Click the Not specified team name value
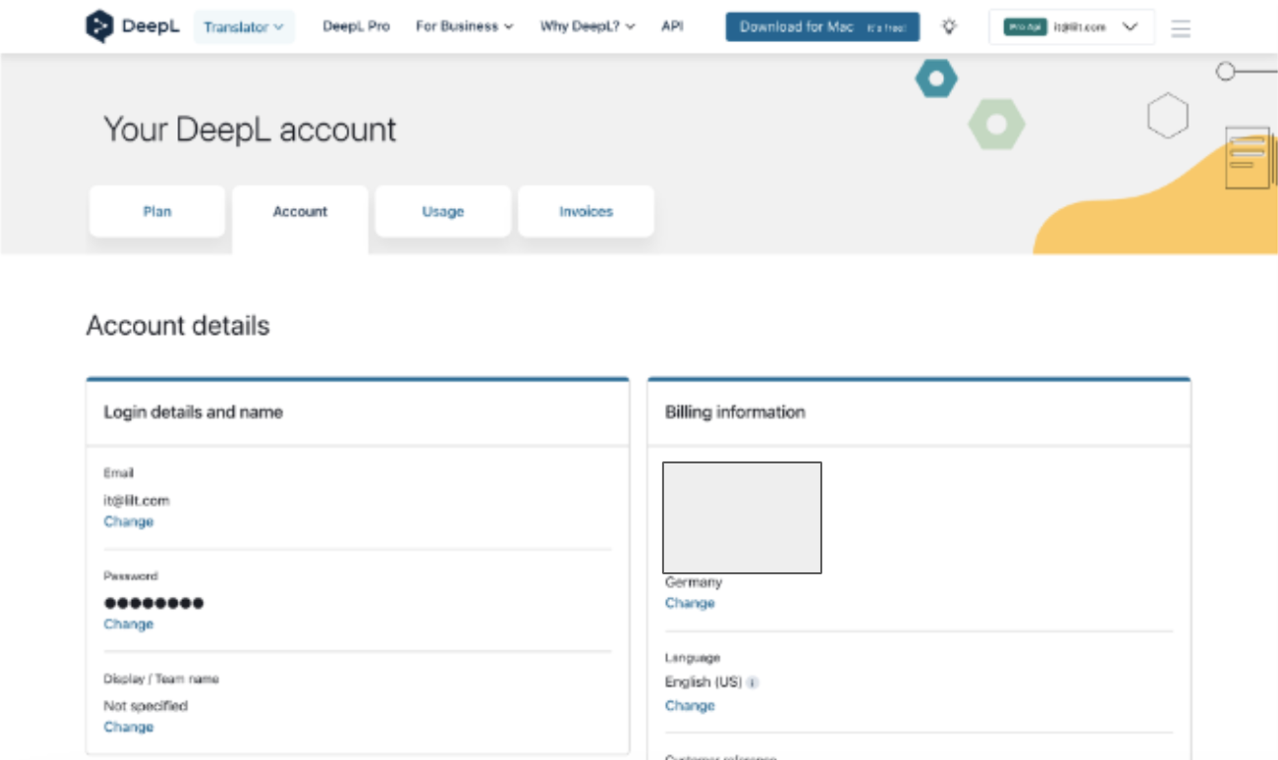Viewport: 1278px width, 760px height. pyautogui.click(x=146, y=705)
